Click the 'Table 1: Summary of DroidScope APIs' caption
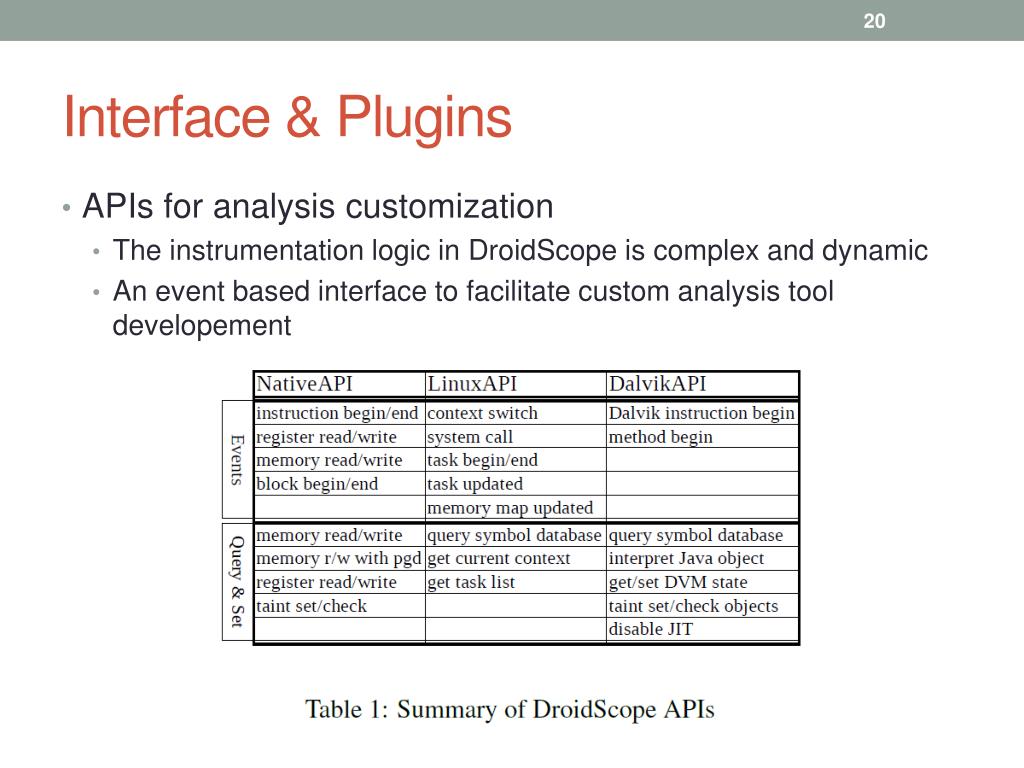1024x768 pixels. pyautogui.click(x=510, y=710)
